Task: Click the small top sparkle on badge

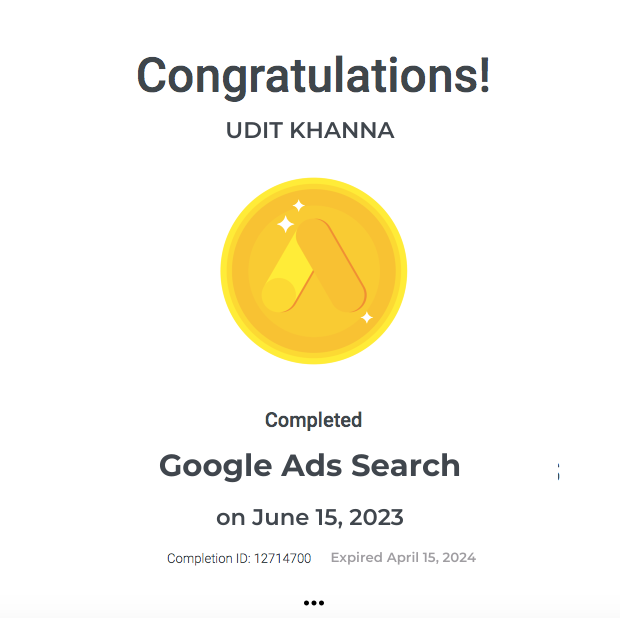Action: (x=299, y=206)
